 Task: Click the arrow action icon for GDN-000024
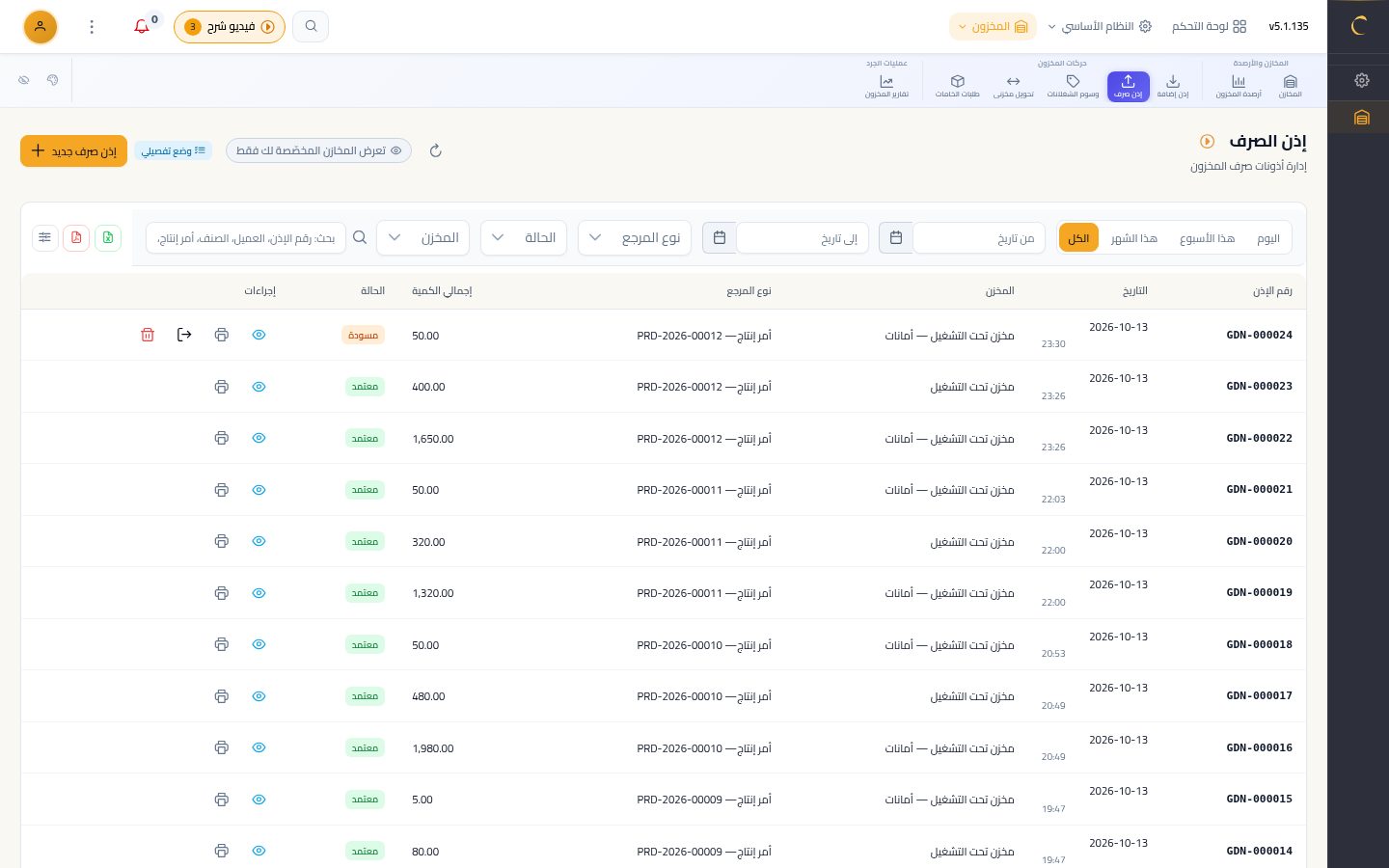(x=184, y=335)
